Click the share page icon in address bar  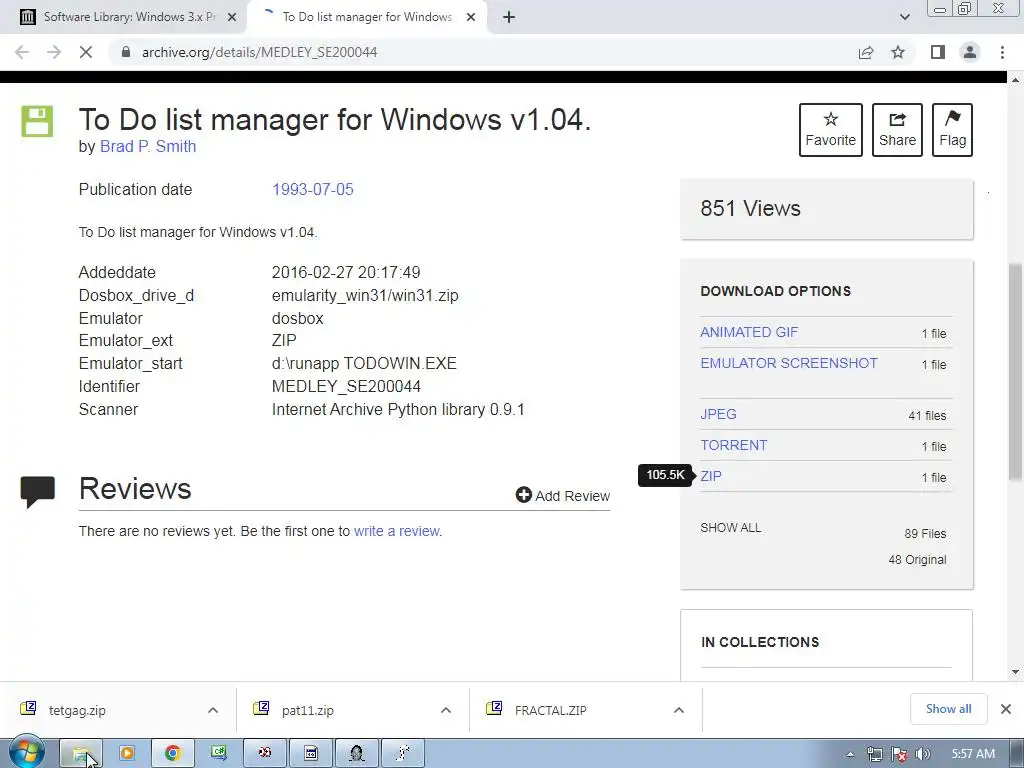pos(866,52)
